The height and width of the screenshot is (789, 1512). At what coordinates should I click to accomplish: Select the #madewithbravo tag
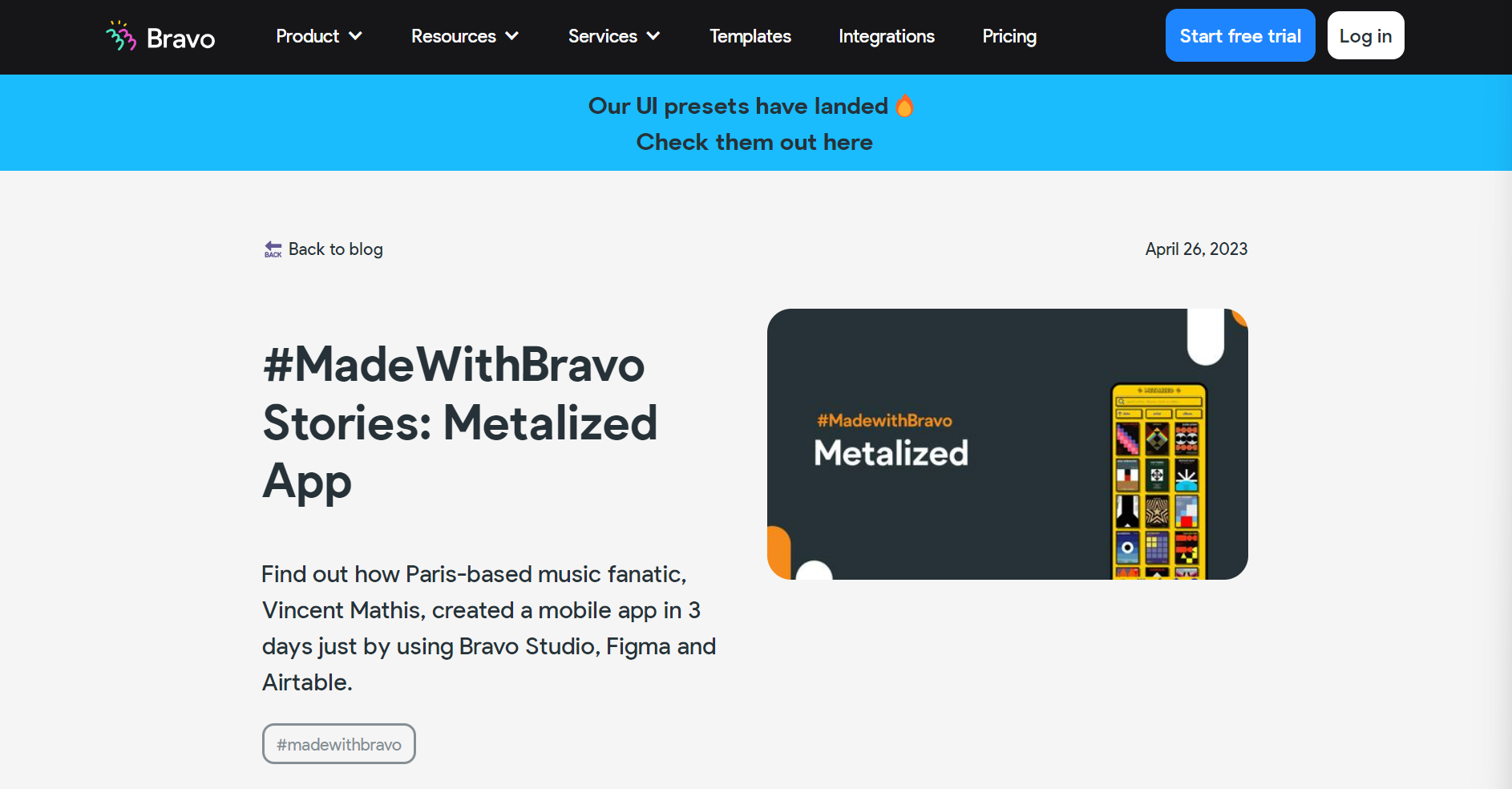click(x=339, y=744)
